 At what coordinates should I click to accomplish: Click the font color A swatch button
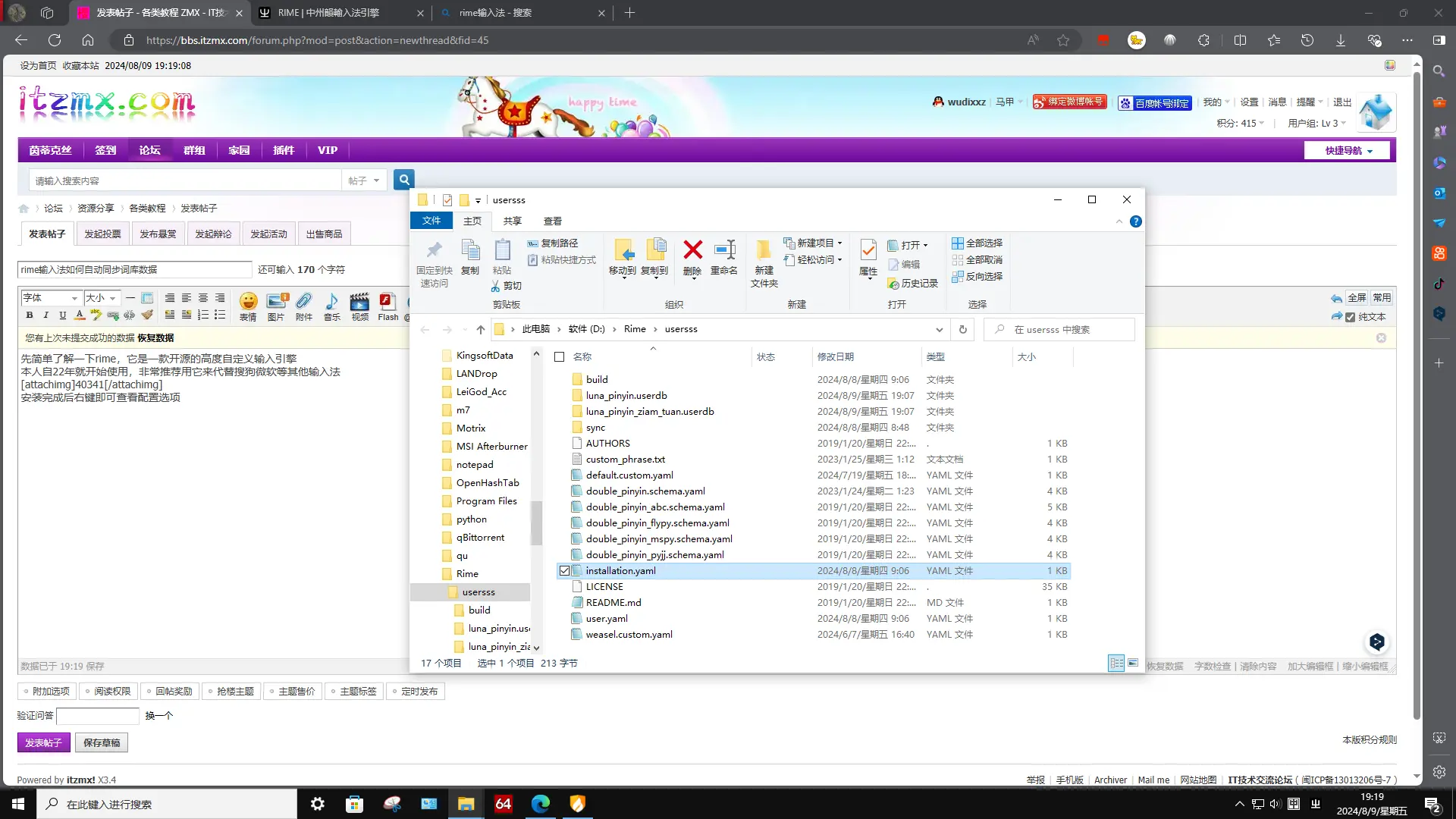point(80,315)
